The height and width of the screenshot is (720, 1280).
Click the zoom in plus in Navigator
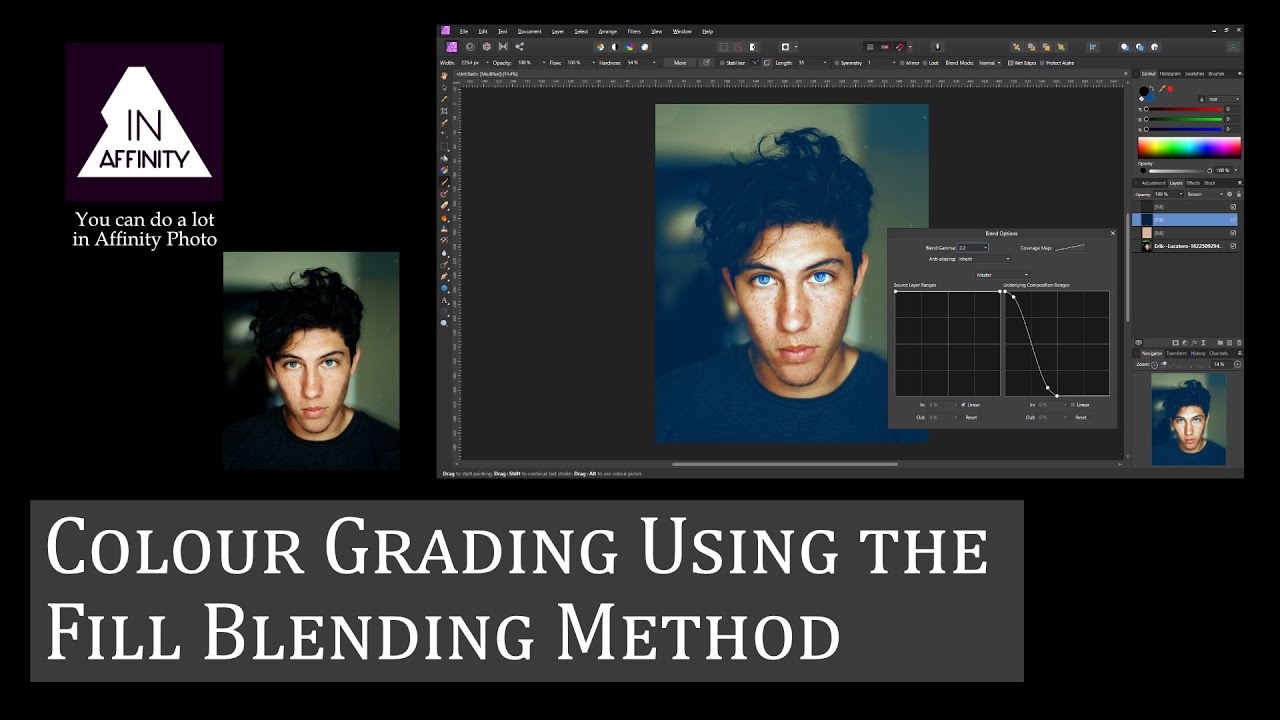click(x=1237, y=364)
